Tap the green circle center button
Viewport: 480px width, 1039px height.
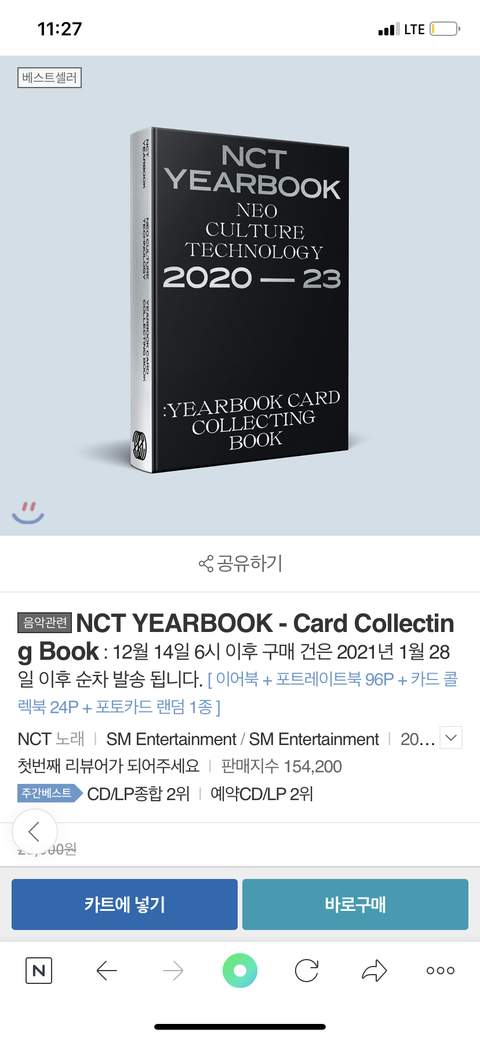point(240,971)
